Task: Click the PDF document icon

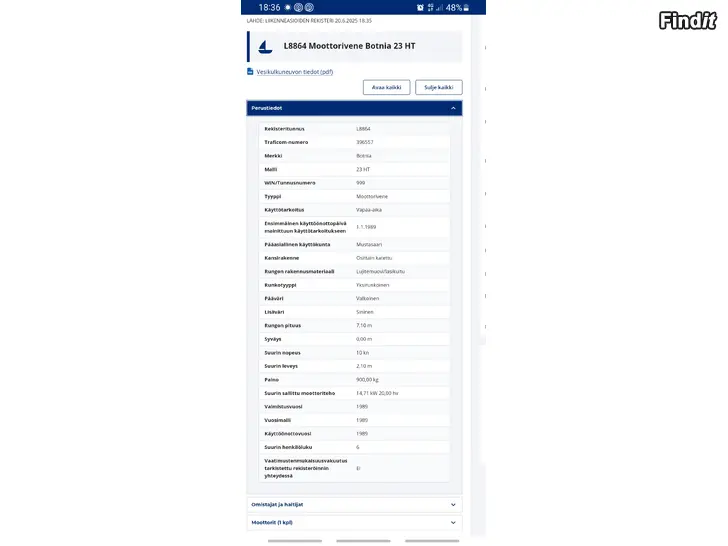Action: point(250,72)
